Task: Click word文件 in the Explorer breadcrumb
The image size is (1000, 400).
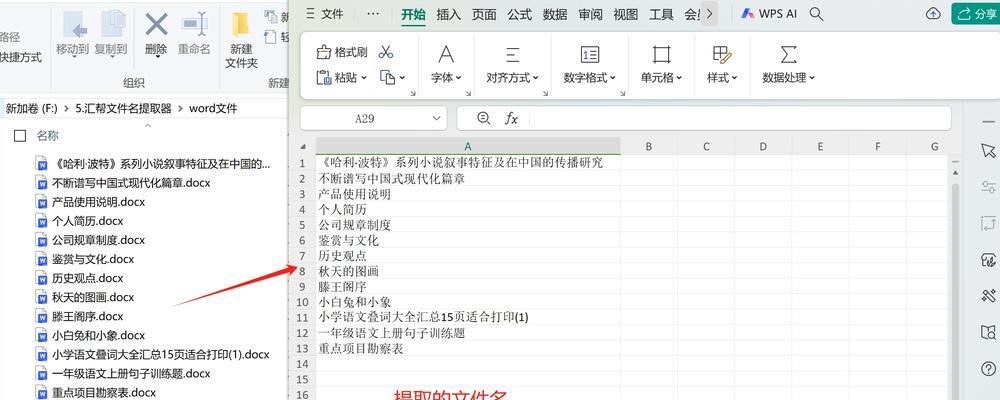Action: click(x=213, y=108)
